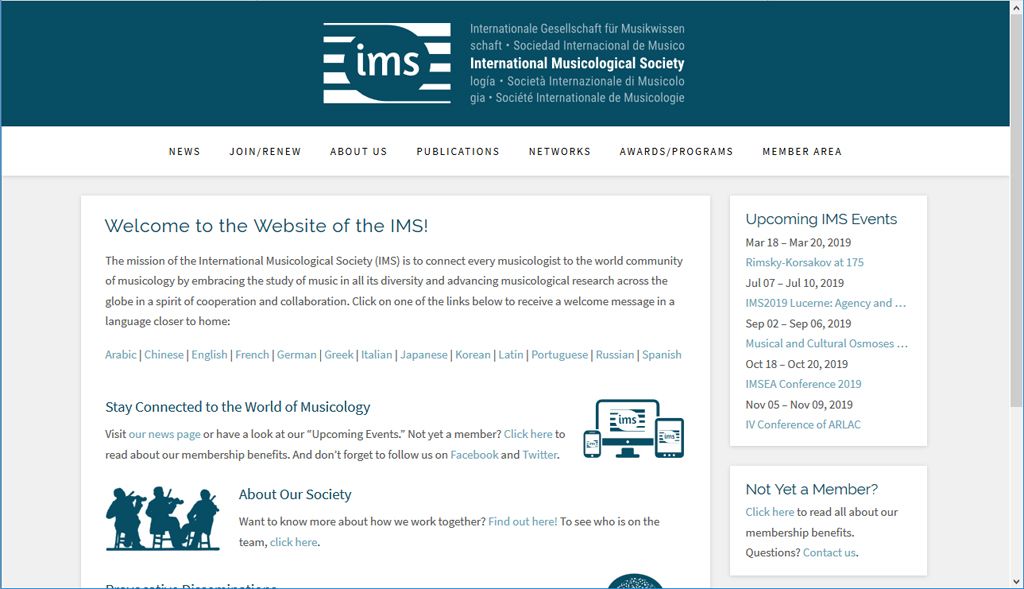
Task: Click the 'Find out here!' link
Action: point(522,522)
